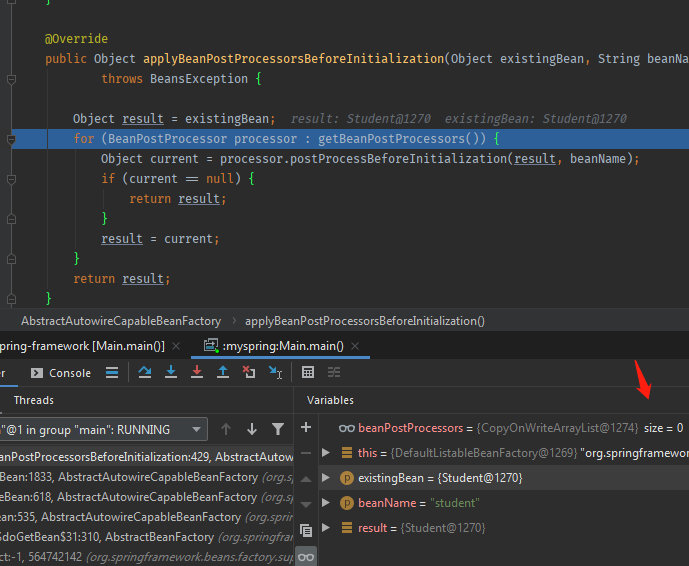This screenshot has height=566, width=689.
Task: Click the Step Into debugger icon
Action: (x=171, y=372)
